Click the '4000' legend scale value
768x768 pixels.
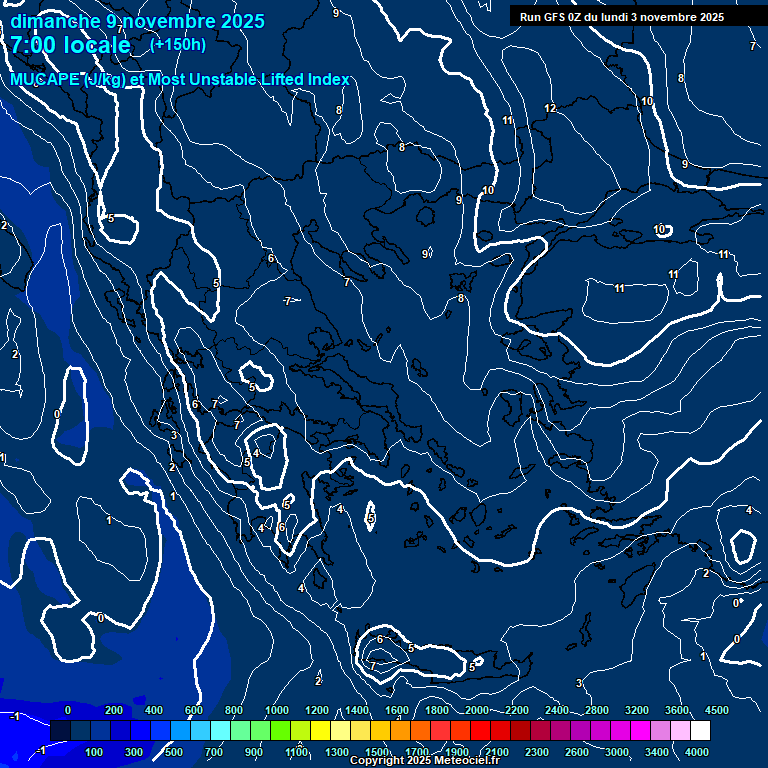pos(696,752)
